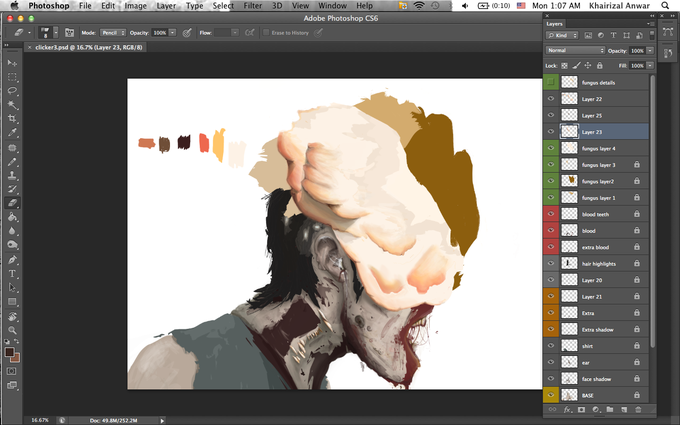Image resolution: width=680 pixels, height=425 pixels.
Task: Open the layer Kind filter dropdown
Action: (x=562, y=36)
